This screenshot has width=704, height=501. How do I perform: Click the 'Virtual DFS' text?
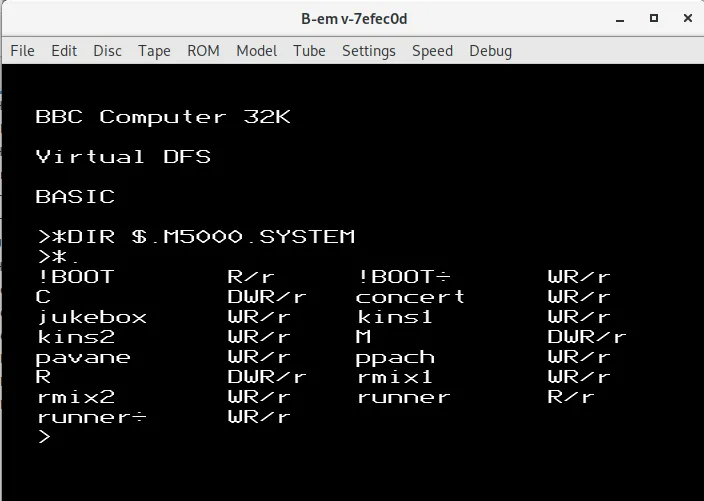(123, 157)
